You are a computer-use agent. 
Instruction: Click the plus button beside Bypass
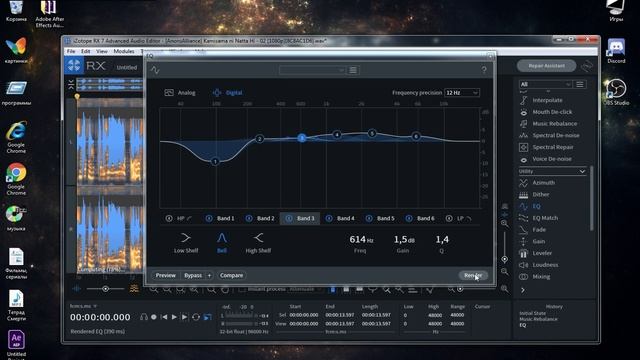pos(209,276)
